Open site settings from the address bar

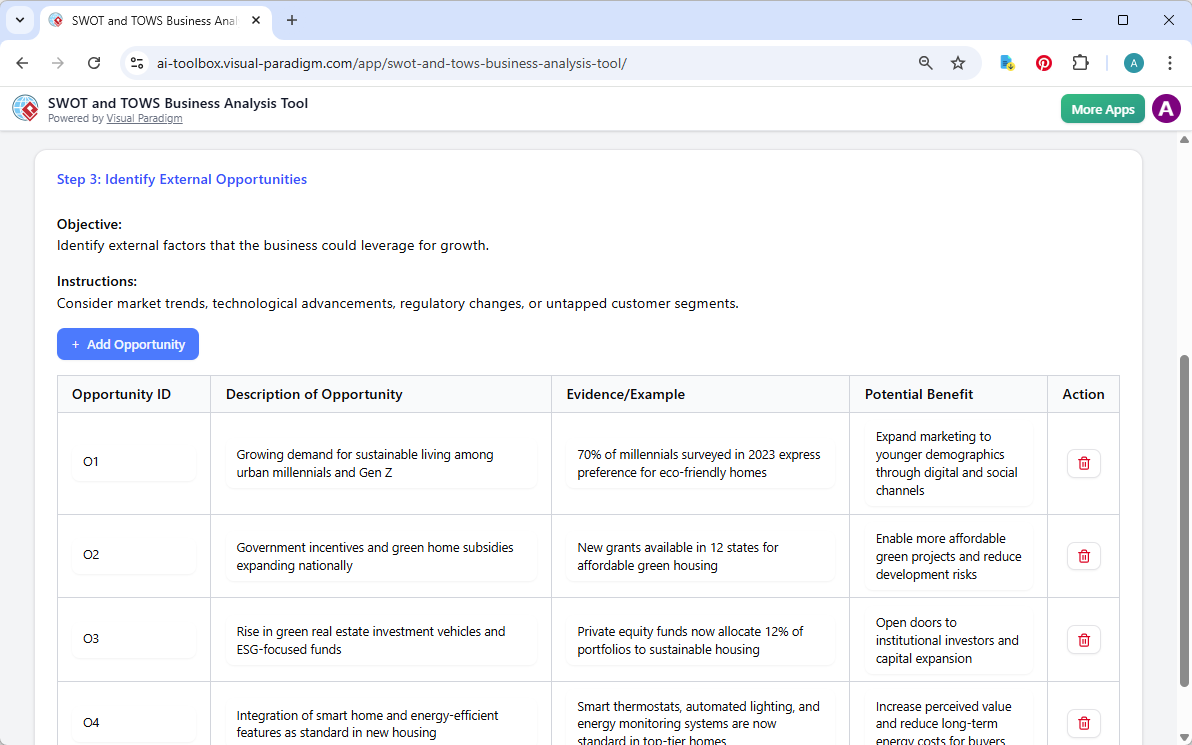136,62
